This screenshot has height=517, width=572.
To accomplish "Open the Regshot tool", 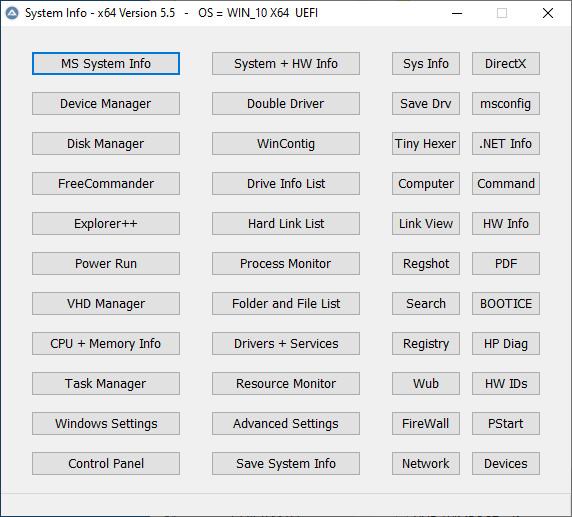I will 426,263.
